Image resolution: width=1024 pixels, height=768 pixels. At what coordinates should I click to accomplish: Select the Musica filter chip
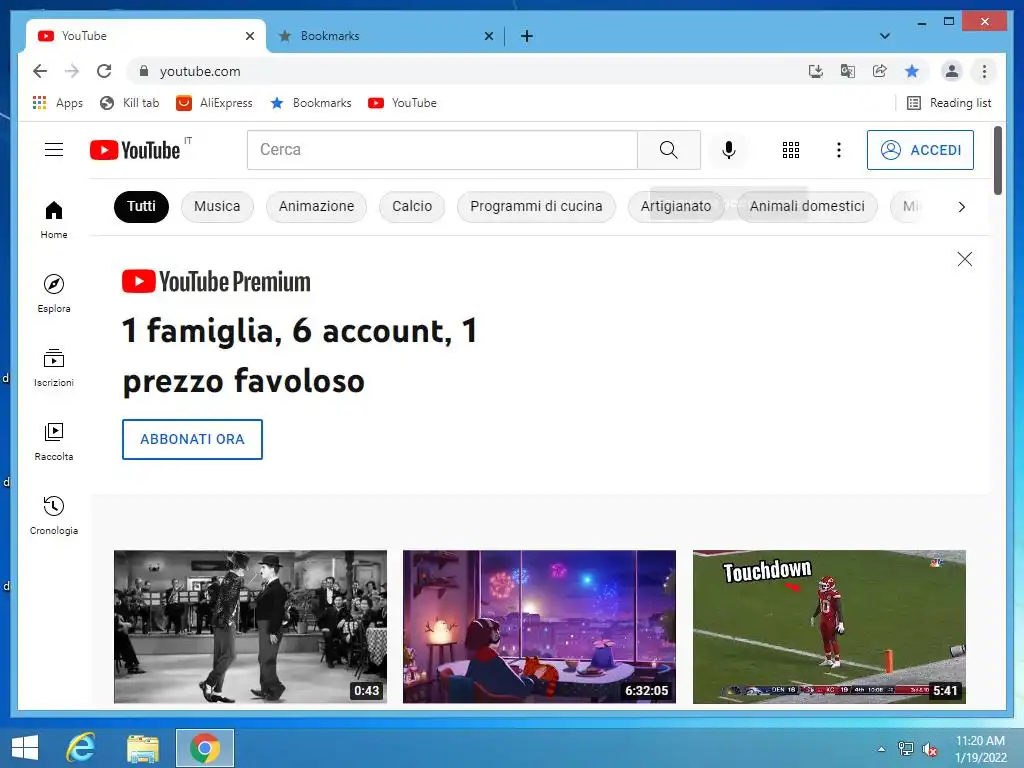pos(217,206)
